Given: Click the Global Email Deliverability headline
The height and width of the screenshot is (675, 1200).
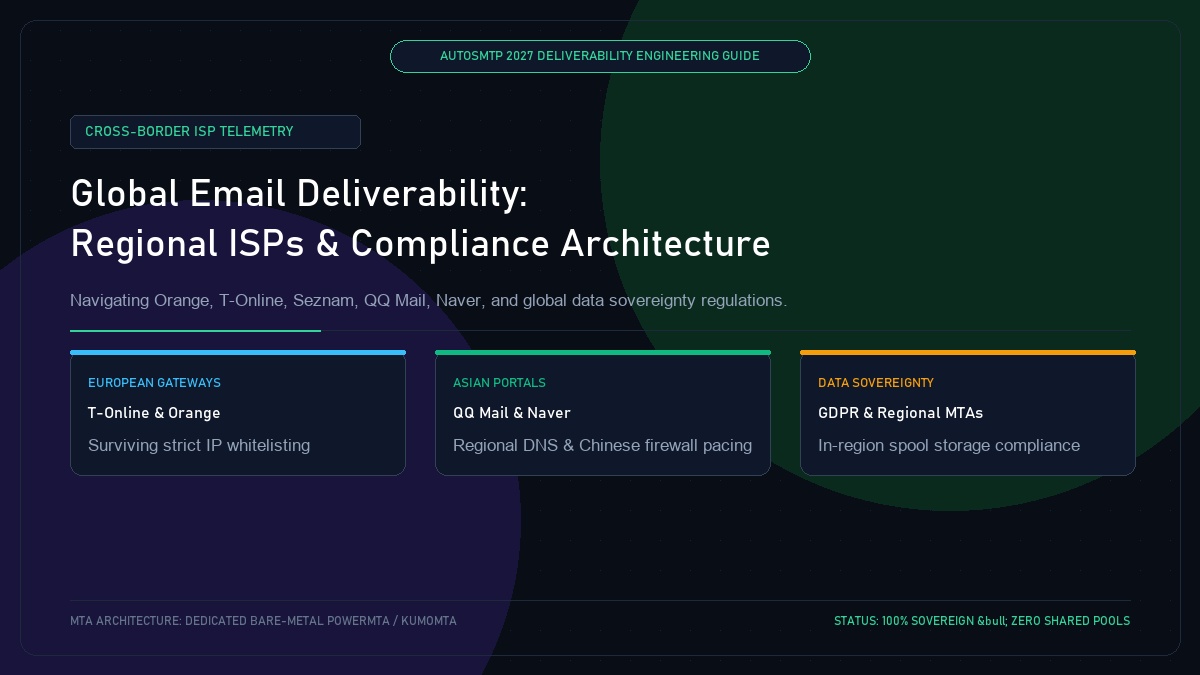Looking at the screenshot, I should coord(299,193).
